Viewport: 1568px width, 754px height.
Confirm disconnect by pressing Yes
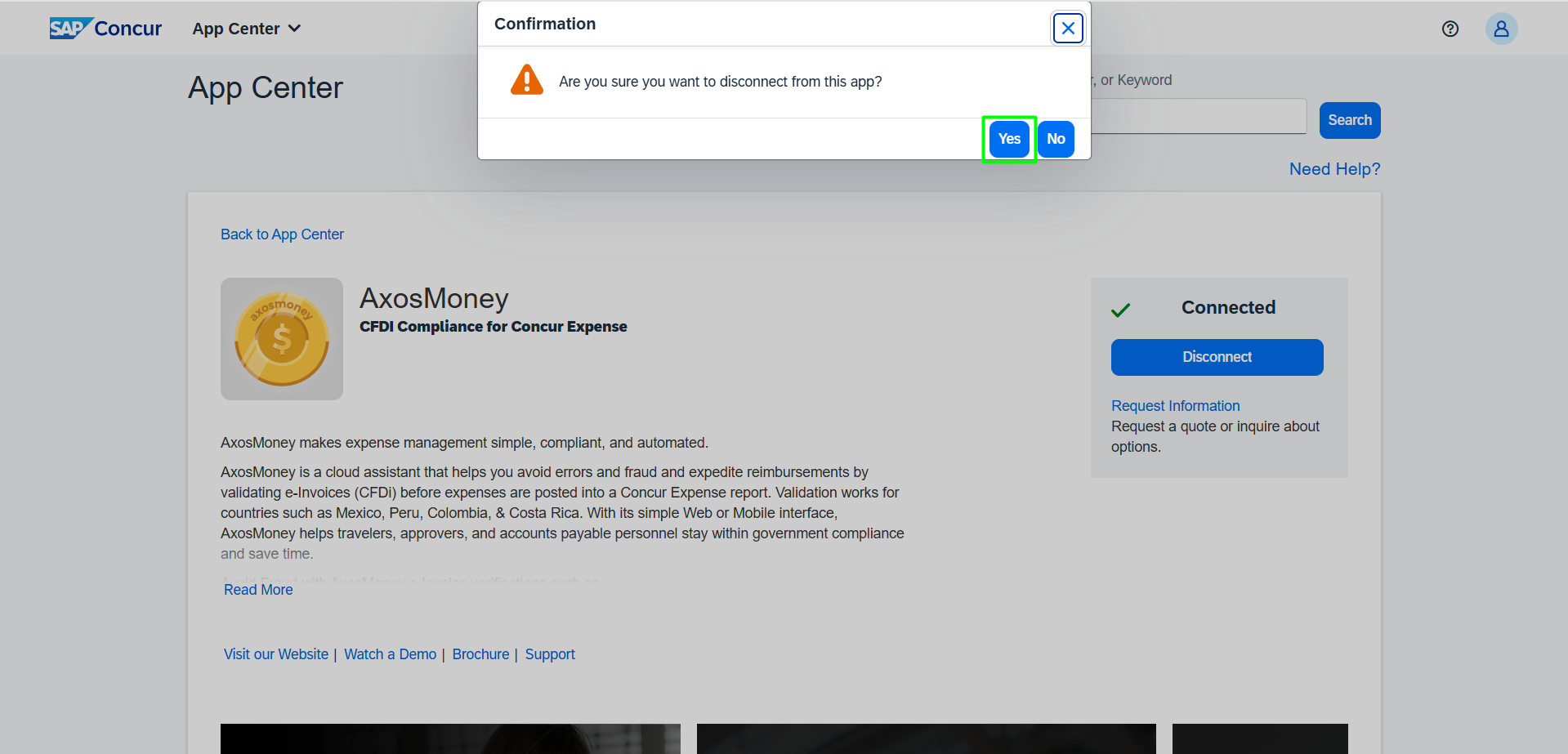[1009, 139]
